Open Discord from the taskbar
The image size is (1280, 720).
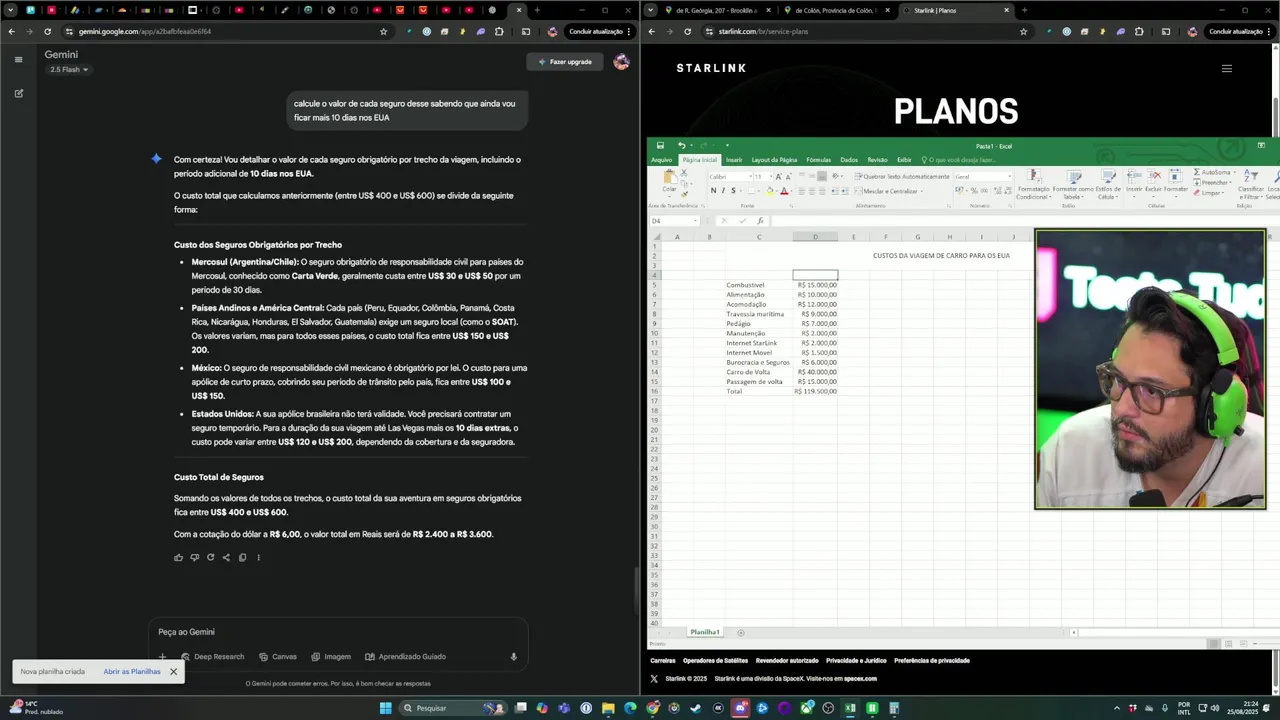pyautogui.click(x=741, y=708)
